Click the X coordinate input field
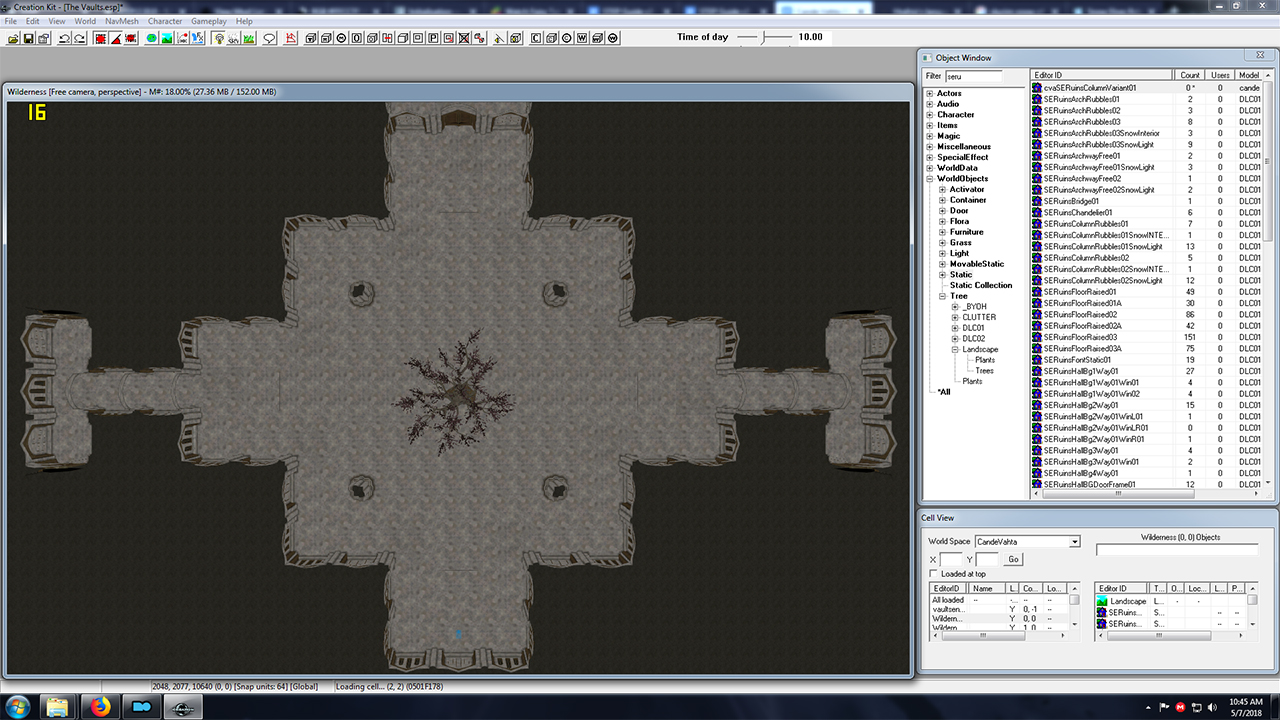This screenshot has width=1280, height=720. coord(951,560)
